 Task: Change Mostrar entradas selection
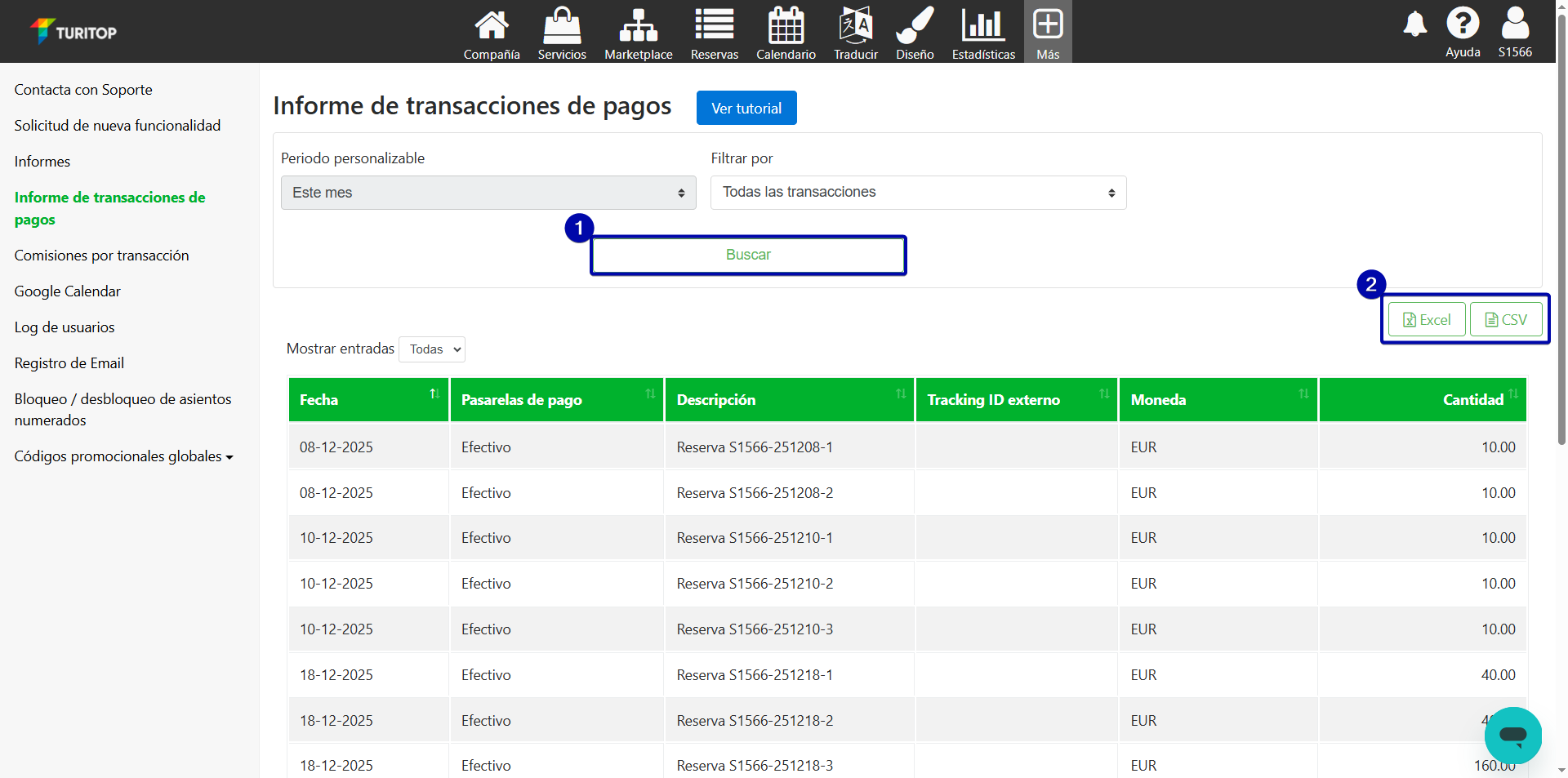[x=432, y=349]
